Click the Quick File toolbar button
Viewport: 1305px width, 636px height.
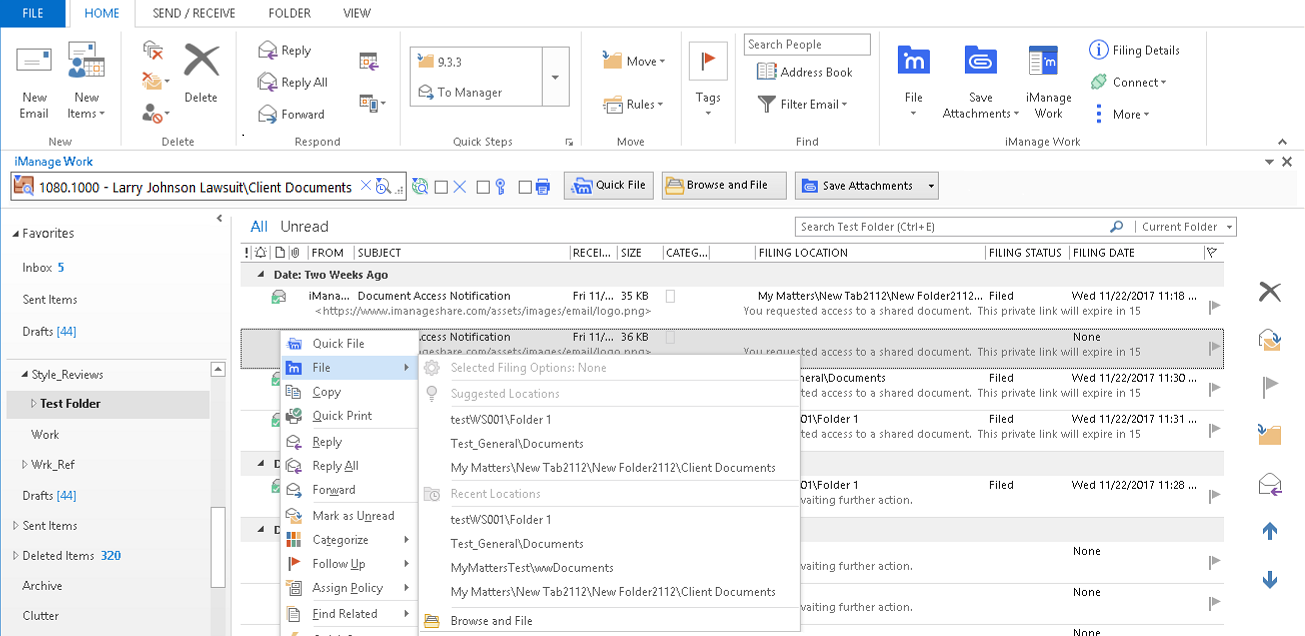[x=609, y=186]
